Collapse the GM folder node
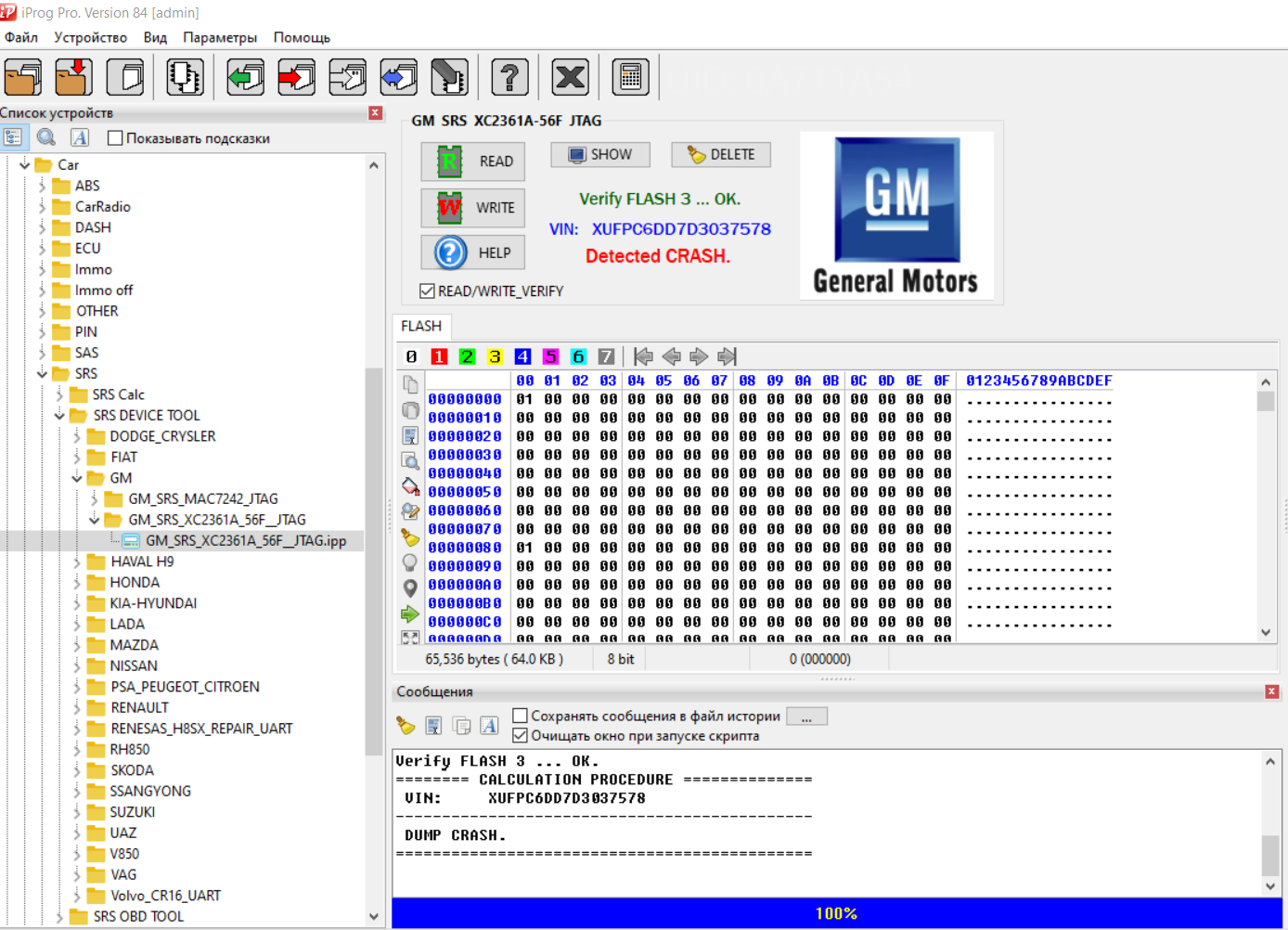Viewport: 1288px width, 930px height. point(77,478)
